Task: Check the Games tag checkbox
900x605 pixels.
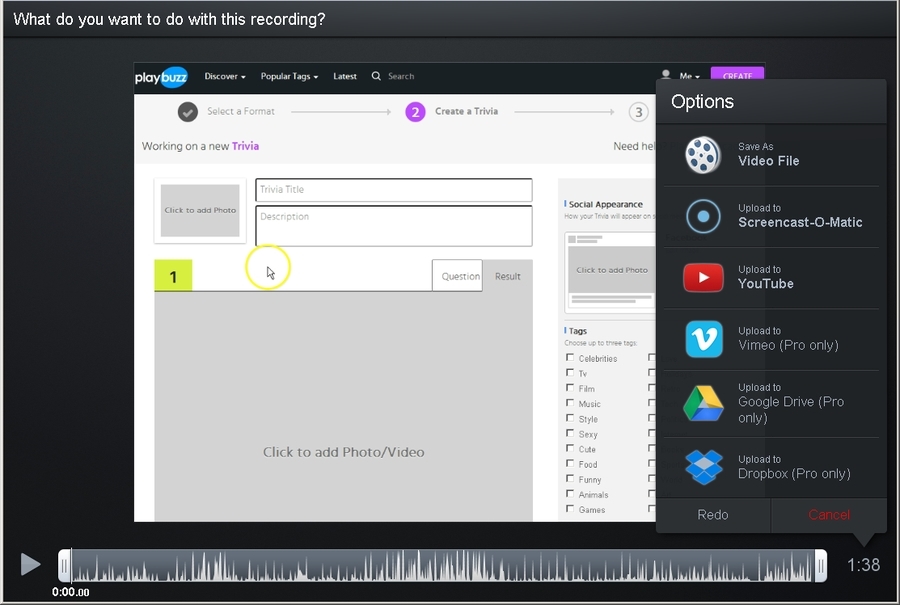Action: point(570,509)
